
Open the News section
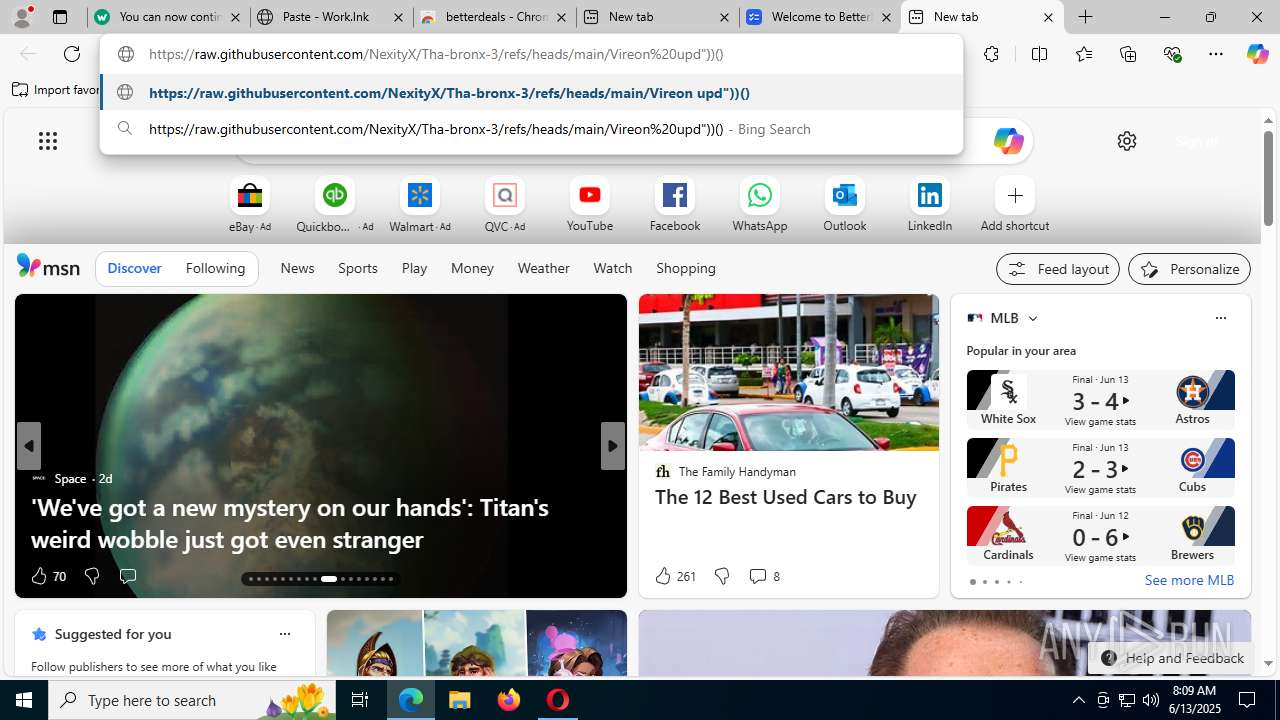click(297, 268)
